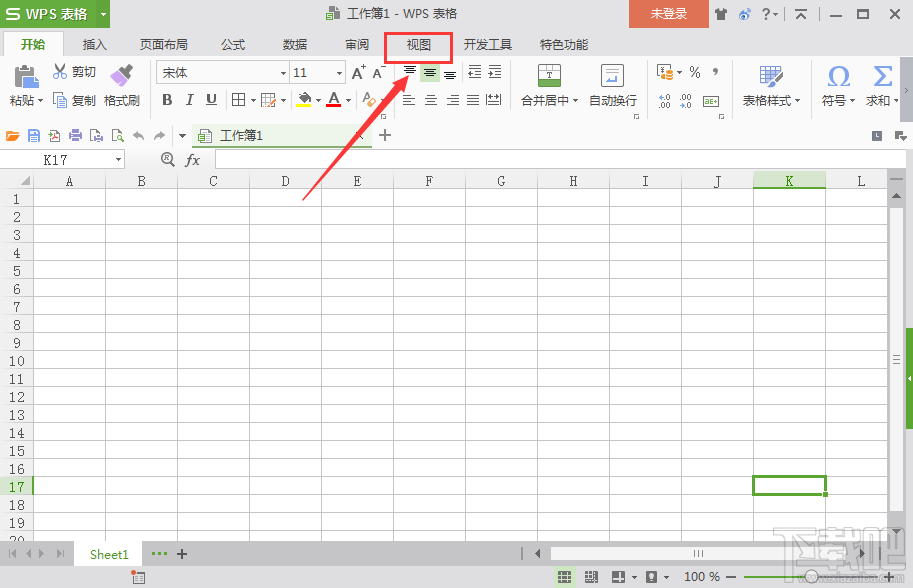Open the font name dropdown
The width and height of the screenshot is (913, 588).
283,72
